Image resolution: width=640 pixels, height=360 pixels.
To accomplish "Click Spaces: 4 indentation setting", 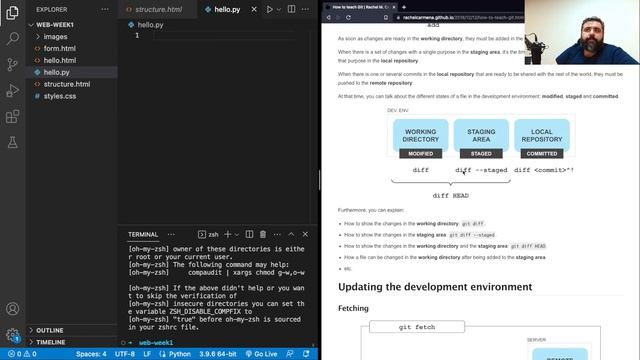I will pyautogui.click(x=91, y=354).
